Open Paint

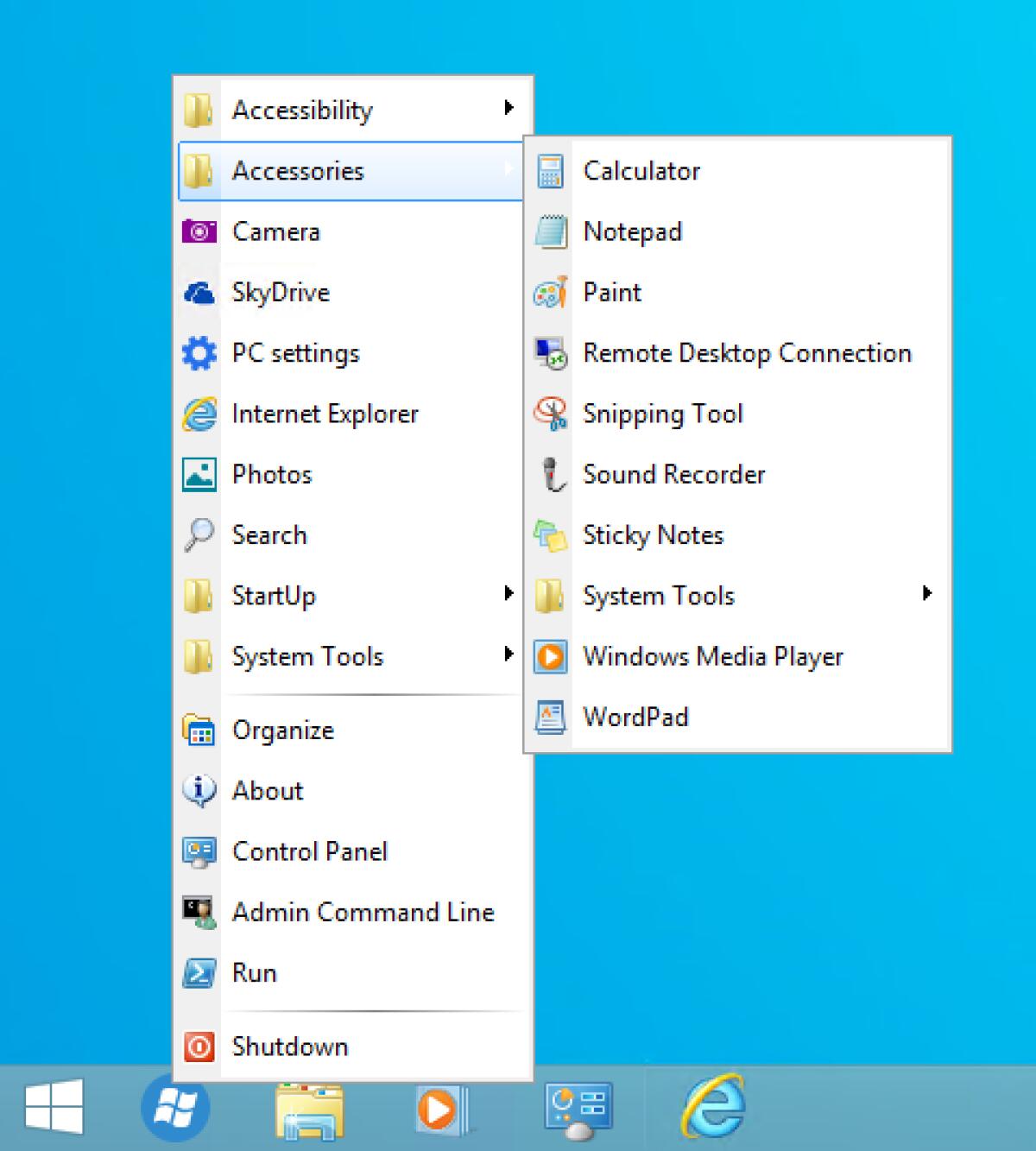click(611, 293)
